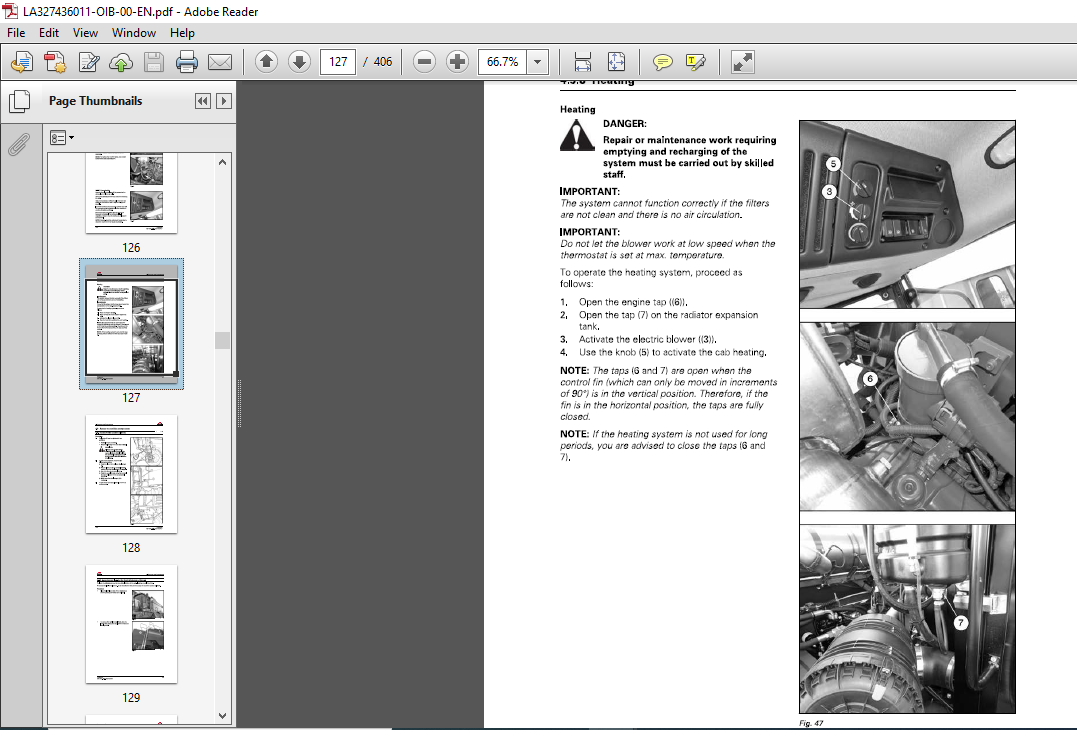Click the Save floppy disk icon
Screen dimensions: 1077x730
[x=154, y=62]
